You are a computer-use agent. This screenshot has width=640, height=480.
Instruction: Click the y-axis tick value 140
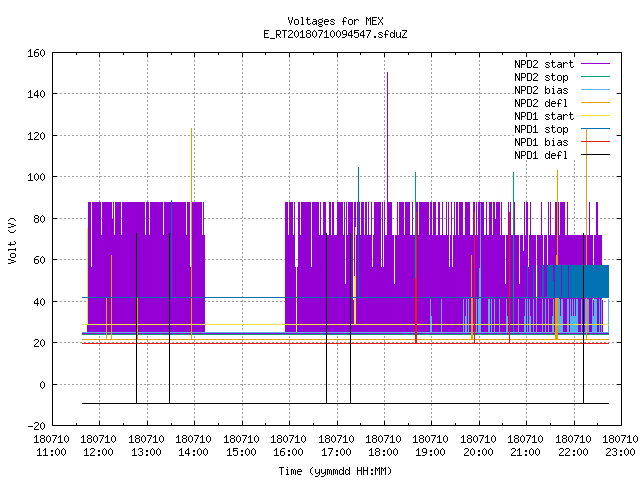[x=36, y=94]
